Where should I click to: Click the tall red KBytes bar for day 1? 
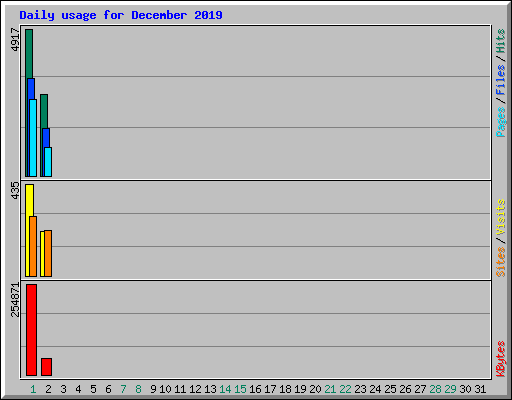[31, 330]
